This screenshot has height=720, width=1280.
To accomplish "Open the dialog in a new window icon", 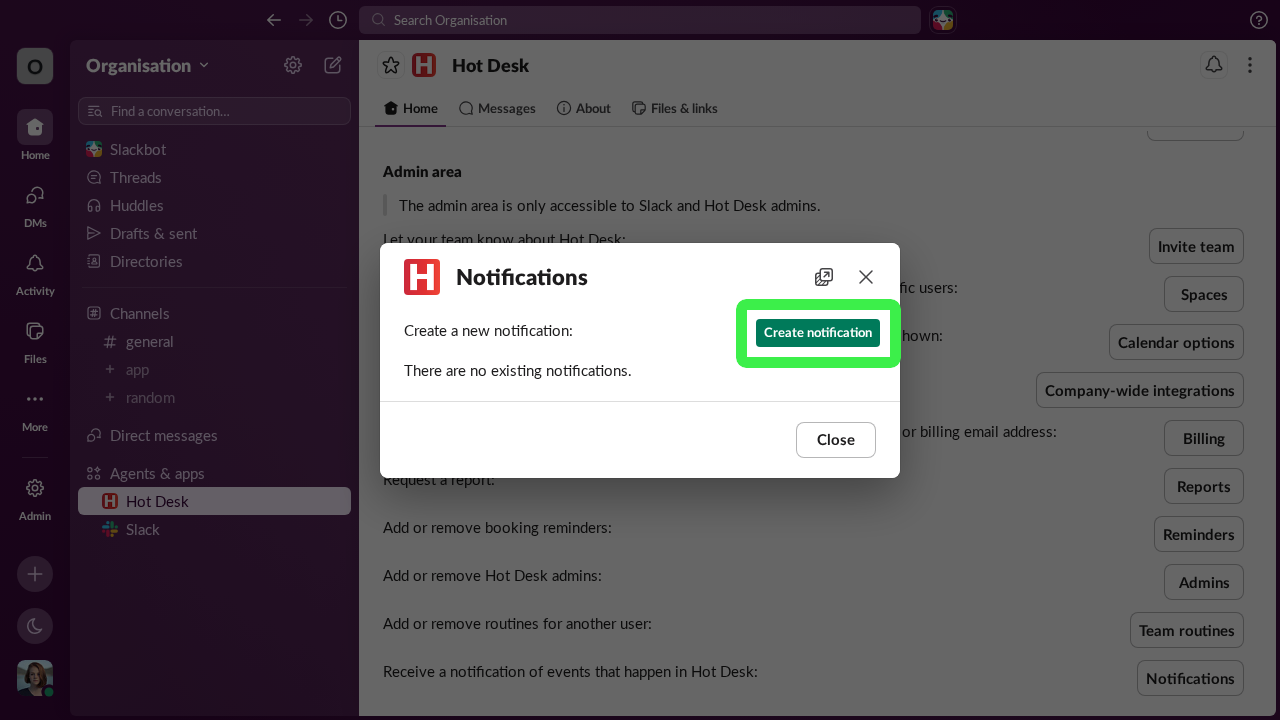I will [824, 277].
